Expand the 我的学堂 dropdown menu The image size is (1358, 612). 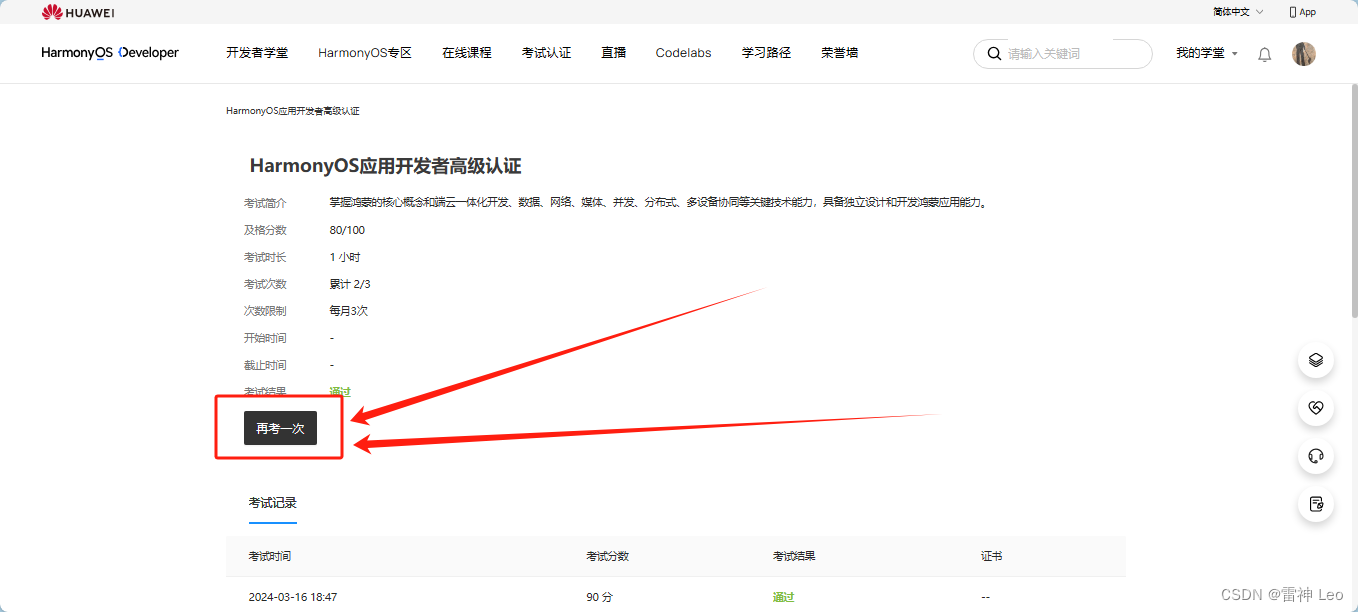pyautogui.click(x=1206, y=53)
